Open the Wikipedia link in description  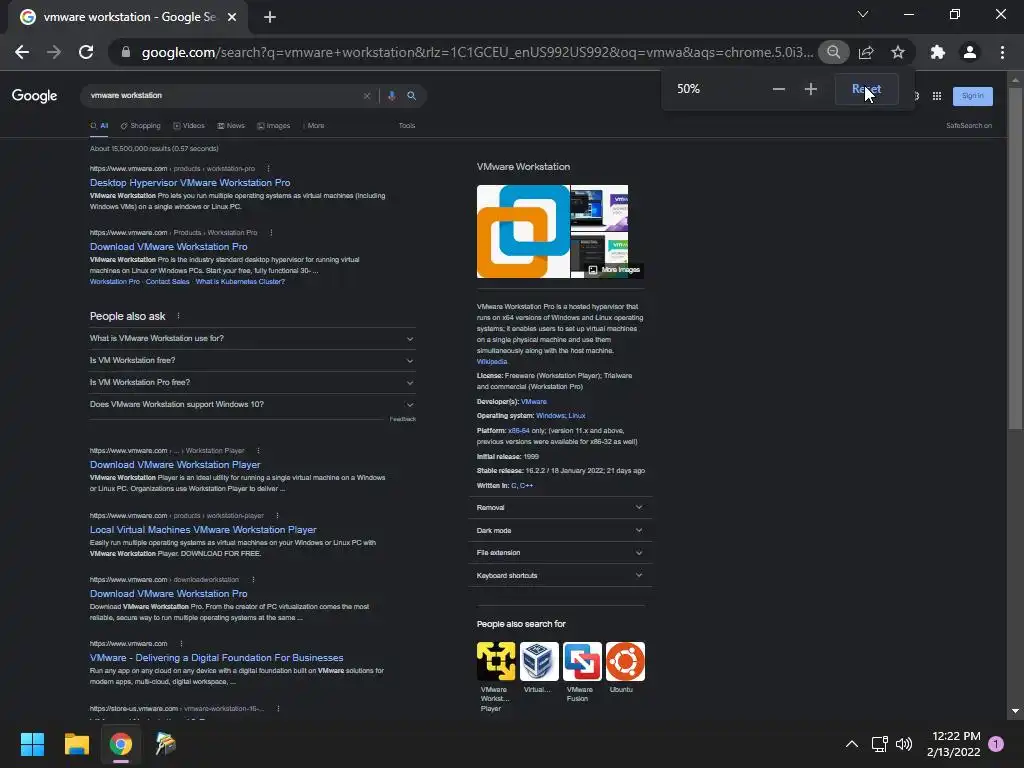tap(492, 361)
